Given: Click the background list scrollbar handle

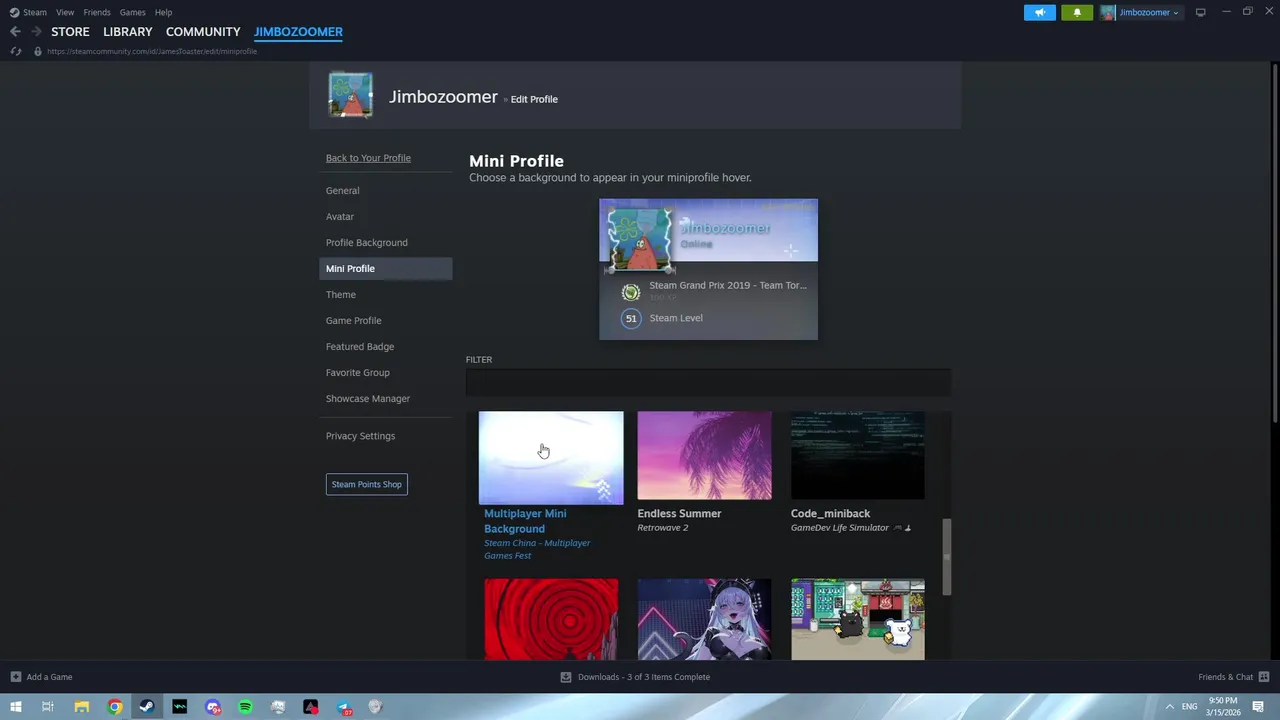Looking at the screenshot, I should point(947,558).
